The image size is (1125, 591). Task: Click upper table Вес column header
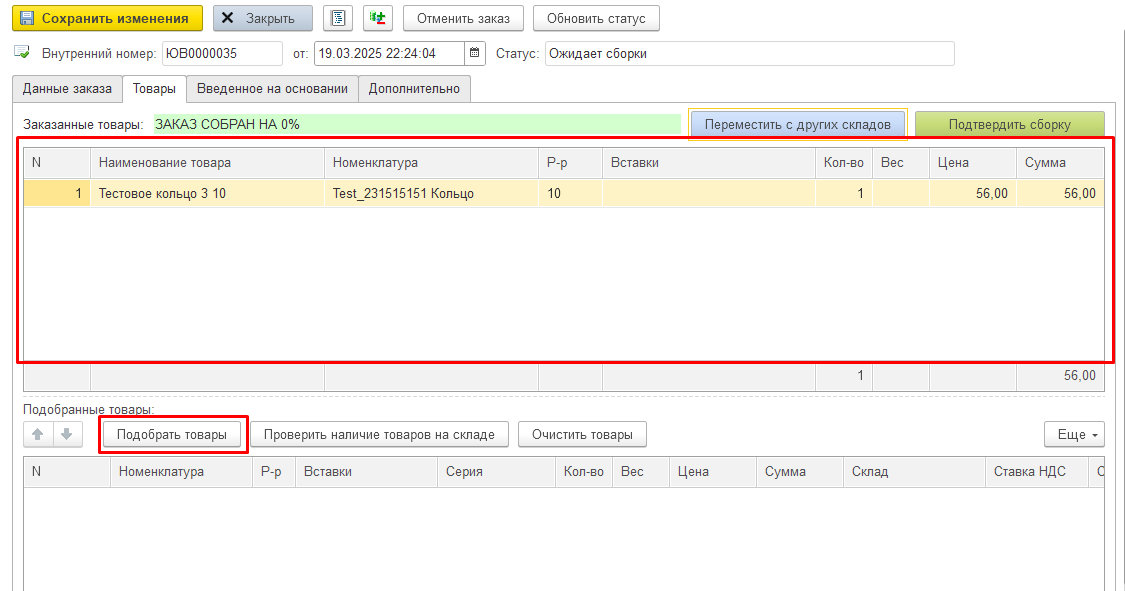[x=901, y=163]
